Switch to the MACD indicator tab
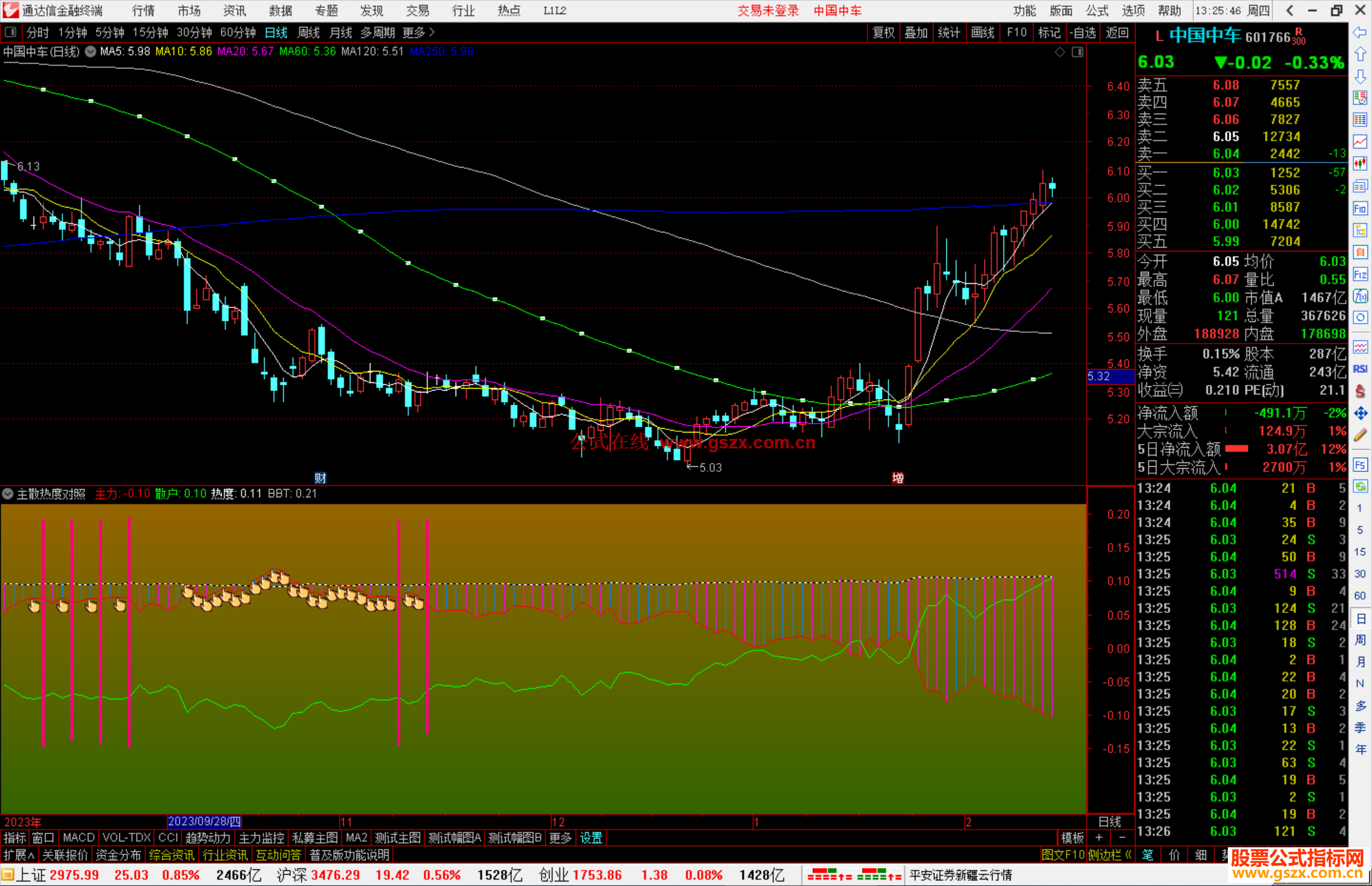 point(79,838)
